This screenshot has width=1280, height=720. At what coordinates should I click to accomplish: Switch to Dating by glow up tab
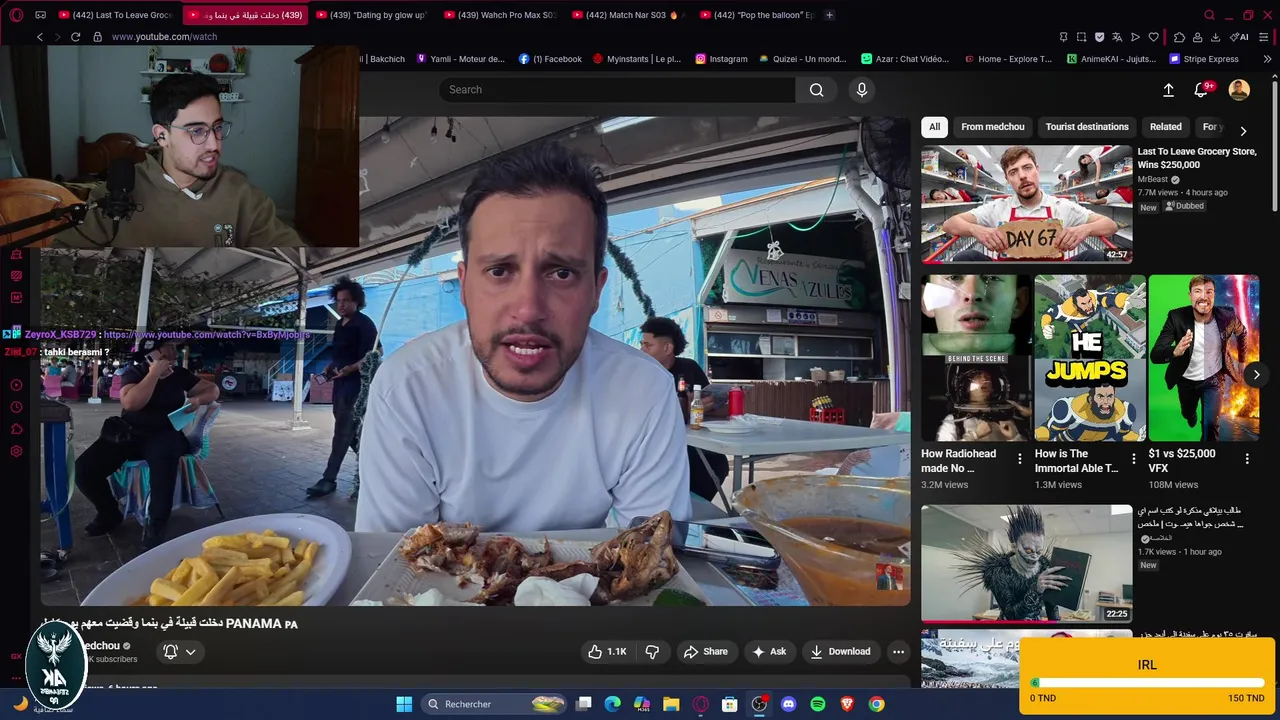(372, 15)
